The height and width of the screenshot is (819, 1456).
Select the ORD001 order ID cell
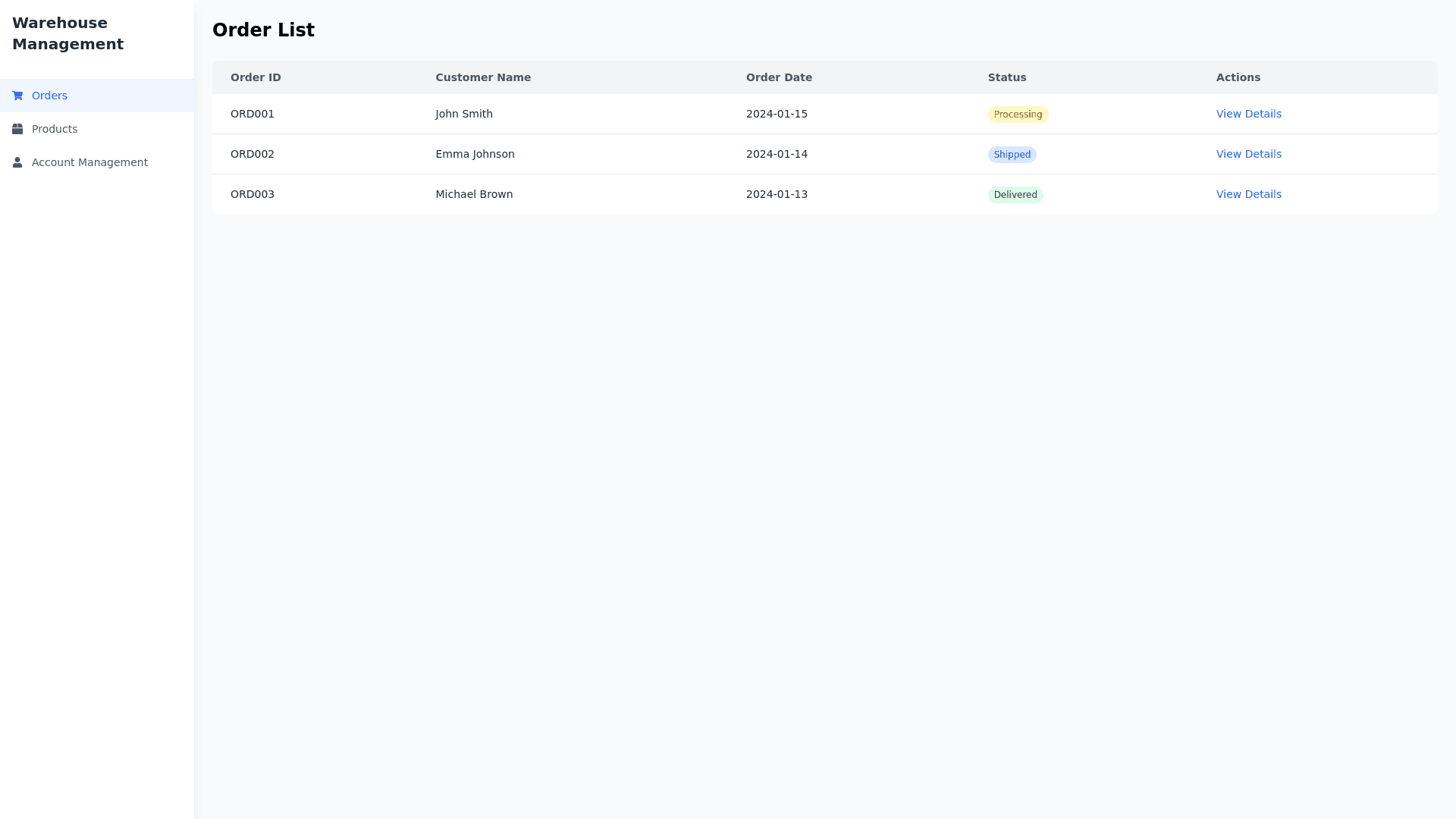point(253,114)
